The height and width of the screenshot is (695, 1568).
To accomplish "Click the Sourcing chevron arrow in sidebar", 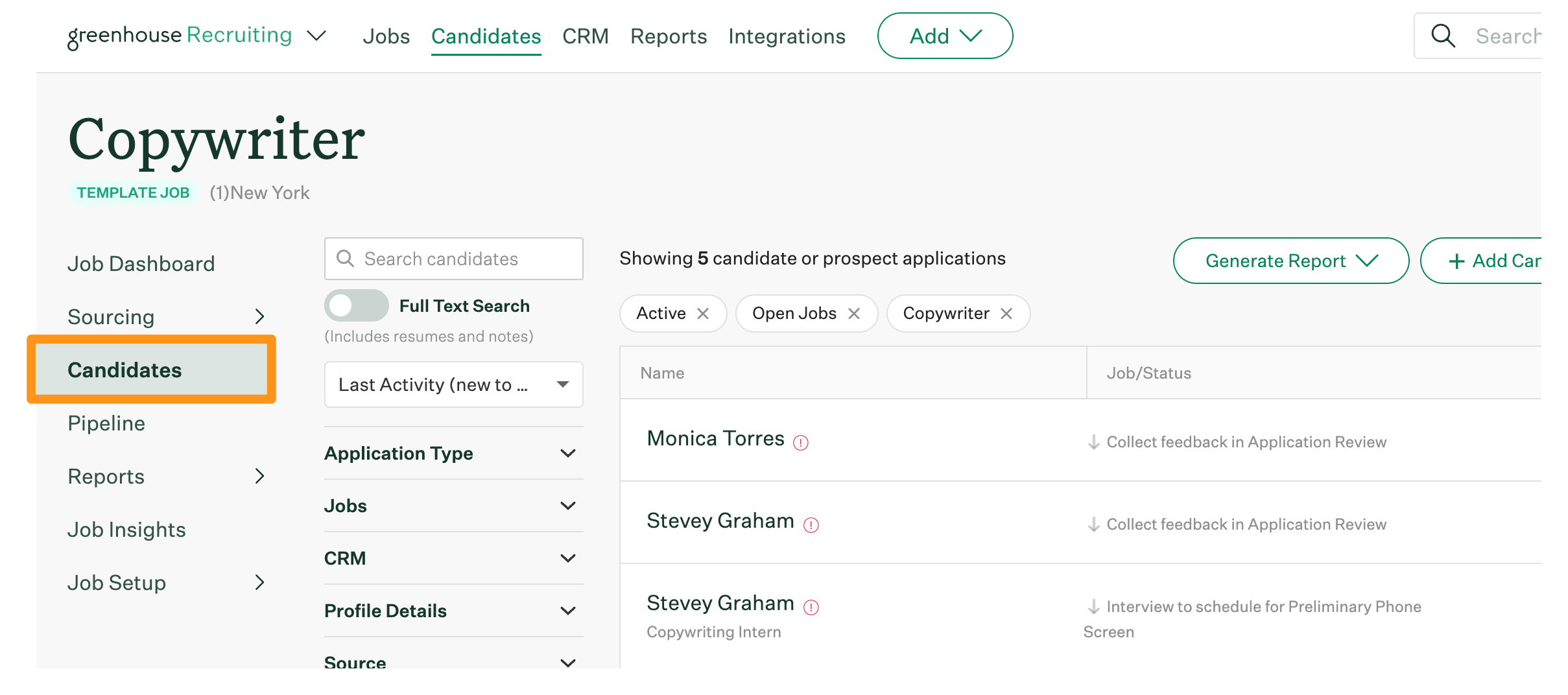I will 259,317.
